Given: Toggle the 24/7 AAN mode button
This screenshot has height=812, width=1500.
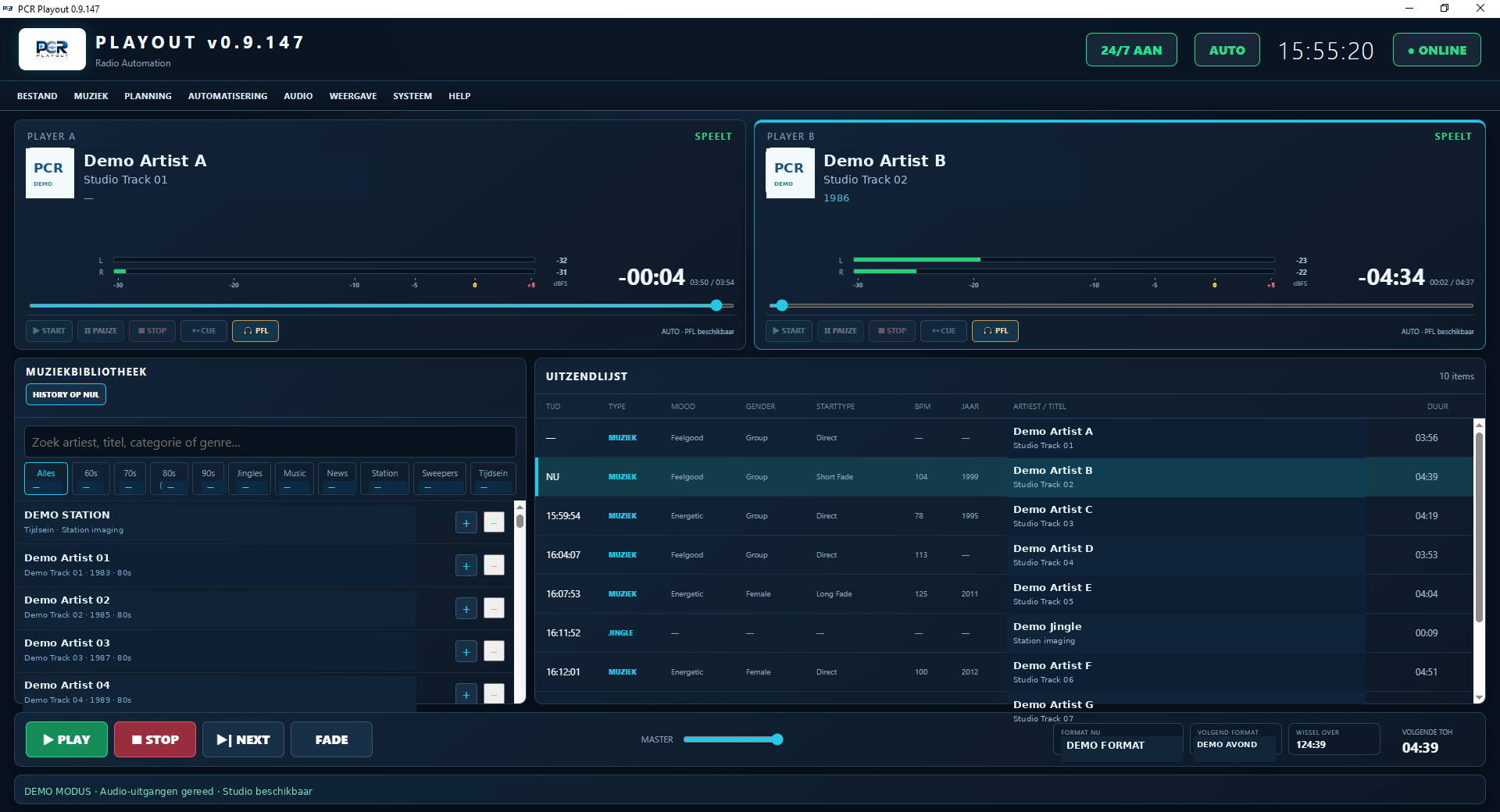Looking at the screenshot, I should [x=1131, y=50].
